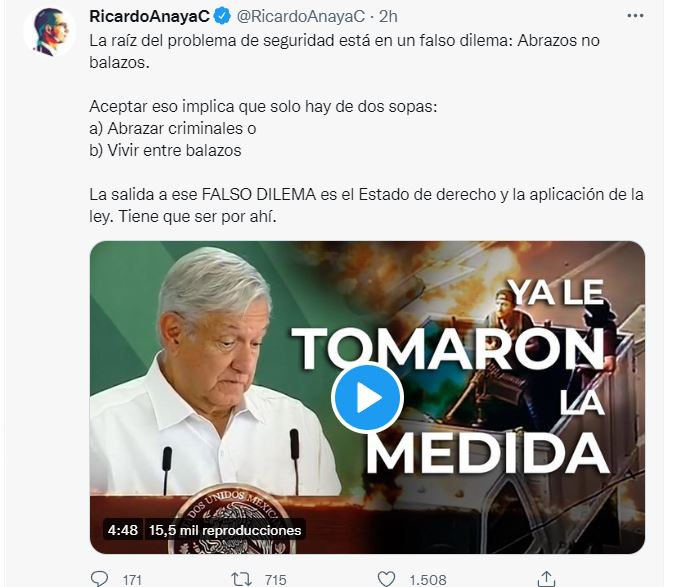Click the tweet's first line about seguridad
Screen dimensions: 687x587
(344, 51)
